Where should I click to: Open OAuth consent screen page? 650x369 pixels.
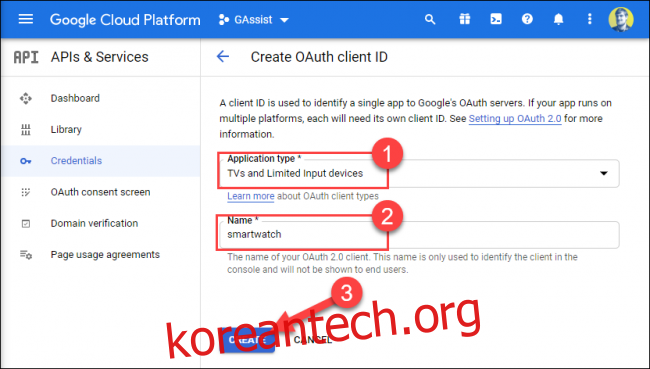pyautogui.click(x=100, y=192)
